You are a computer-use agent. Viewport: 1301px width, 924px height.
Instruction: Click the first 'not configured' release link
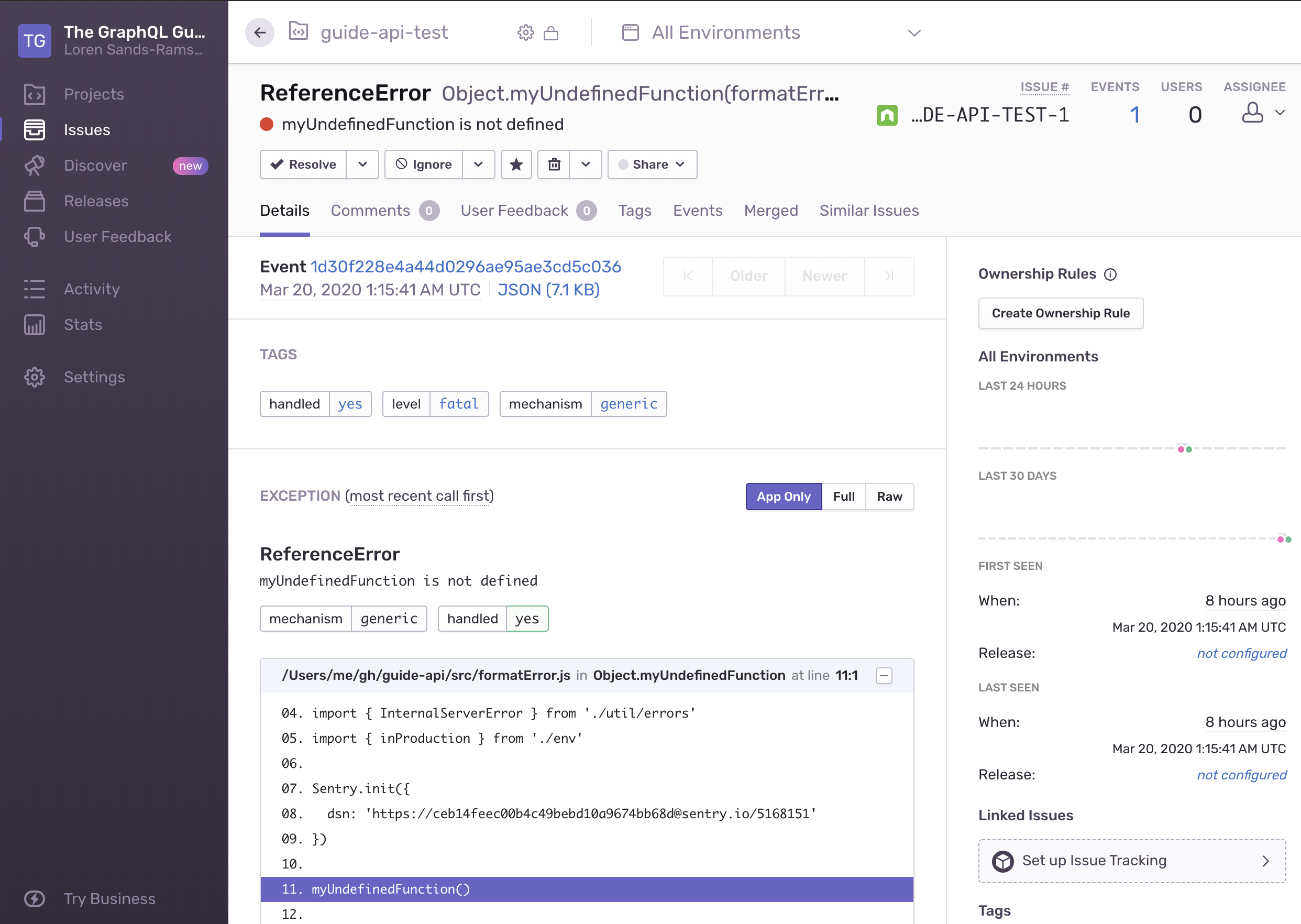coord(1241,653)
